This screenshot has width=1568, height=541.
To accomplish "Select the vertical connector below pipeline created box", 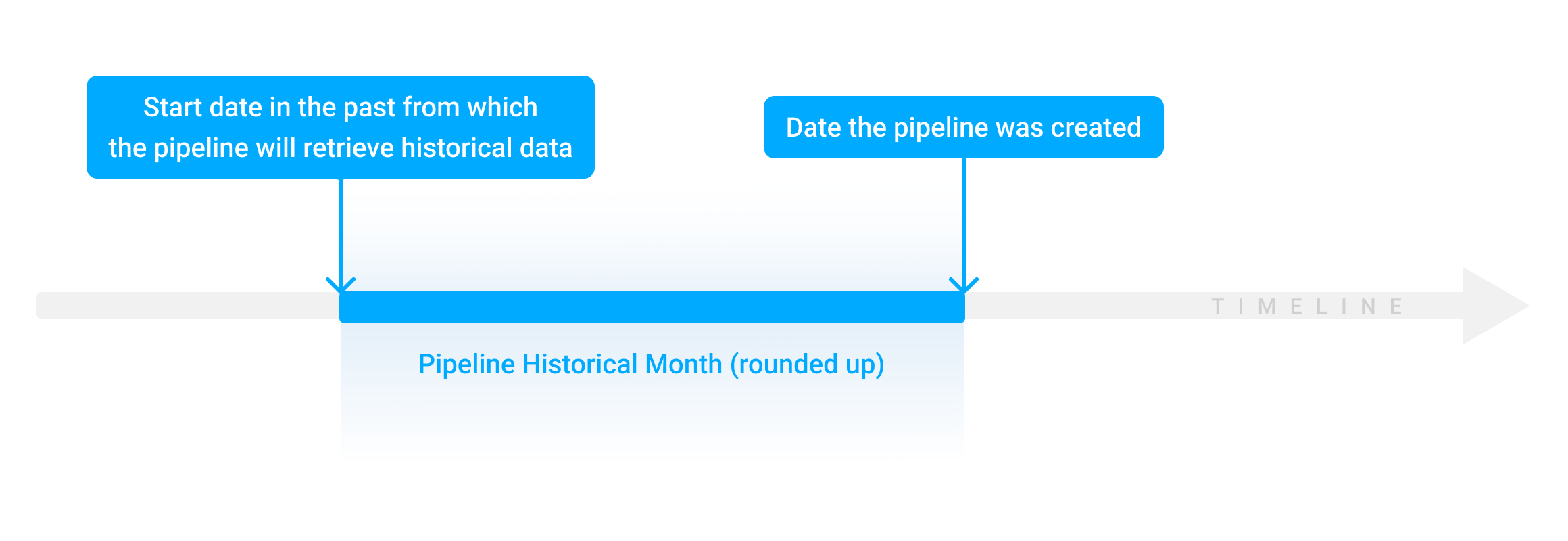I will point(964,220).
